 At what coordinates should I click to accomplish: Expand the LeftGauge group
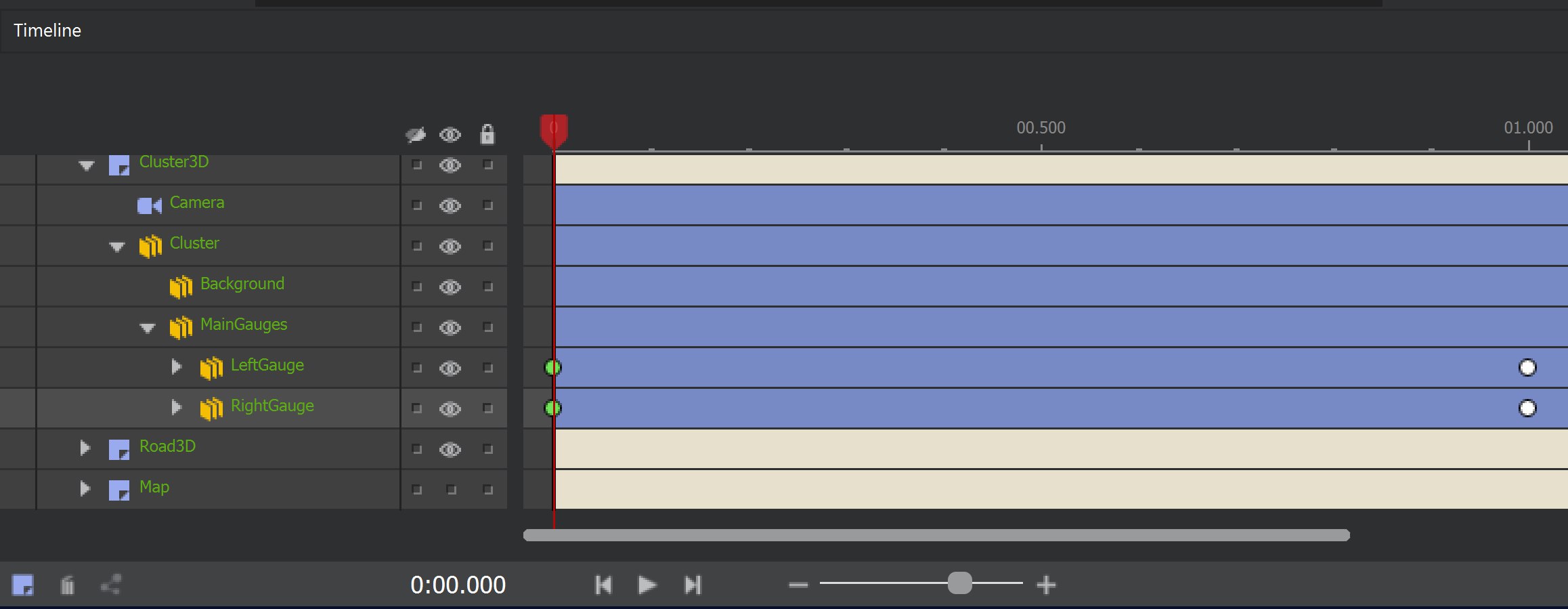177,367
